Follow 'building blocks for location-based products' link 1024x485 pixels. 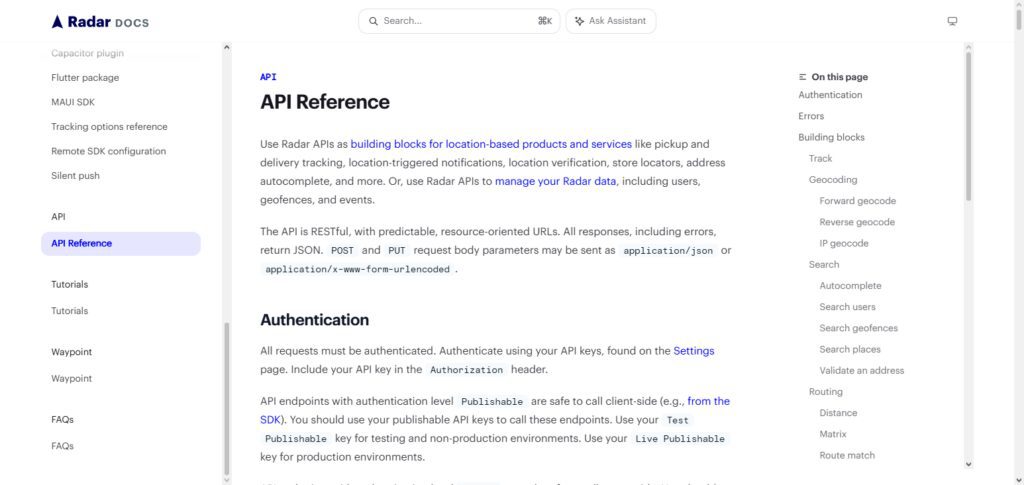point(491,144)
